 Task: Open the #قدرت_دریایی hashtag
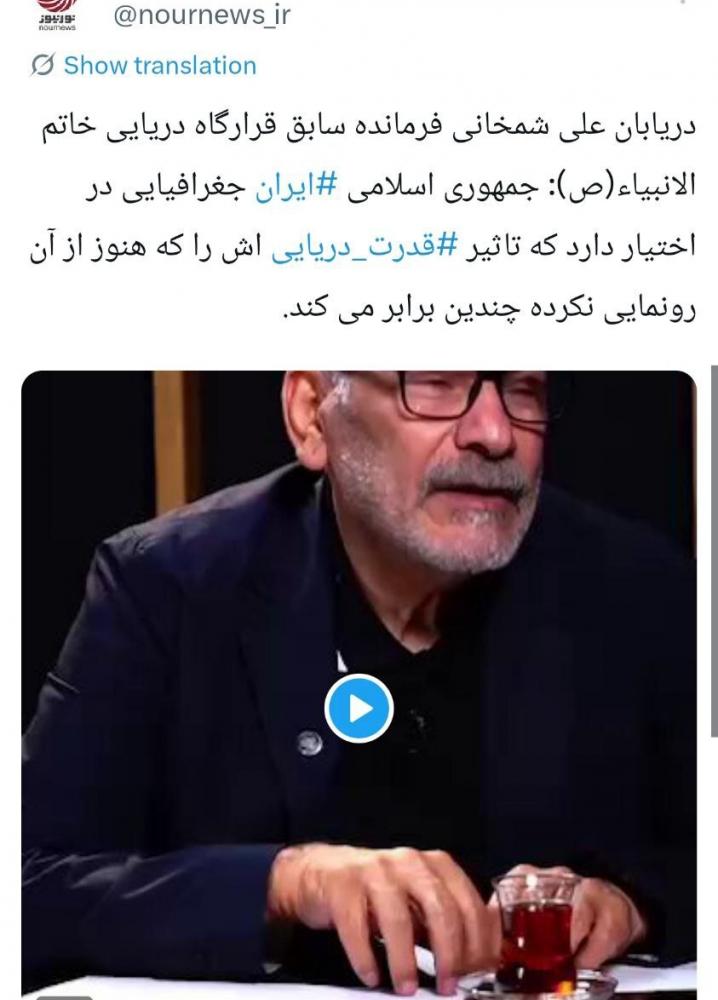coord(365,247)
